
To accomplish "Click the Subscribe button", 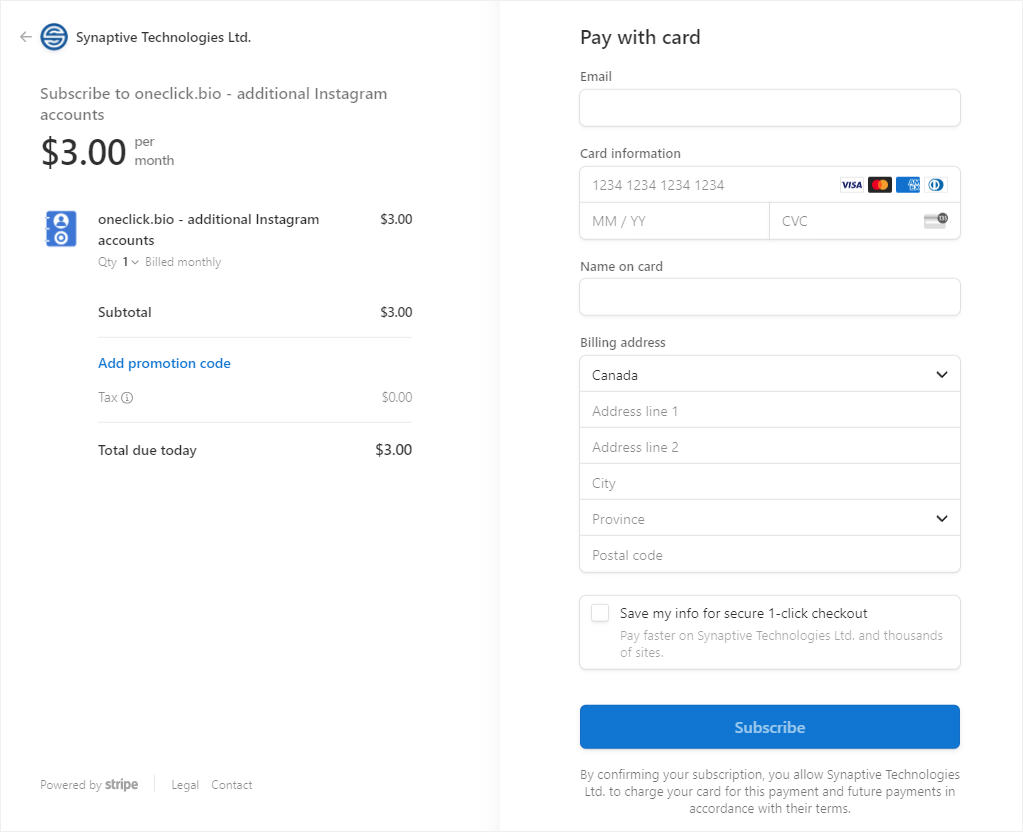I will [770, 727].
